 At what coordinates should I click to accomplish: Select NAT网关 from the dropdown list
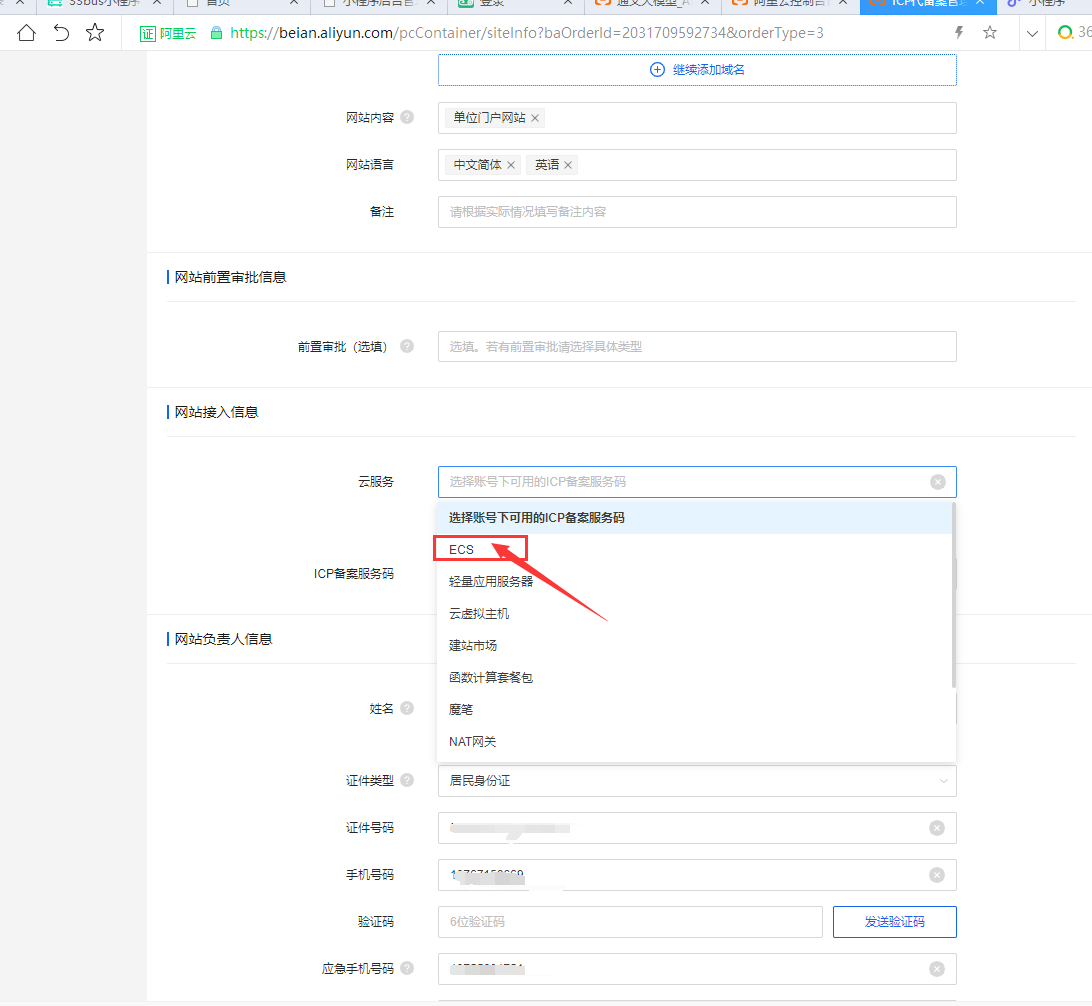(472, 741)
